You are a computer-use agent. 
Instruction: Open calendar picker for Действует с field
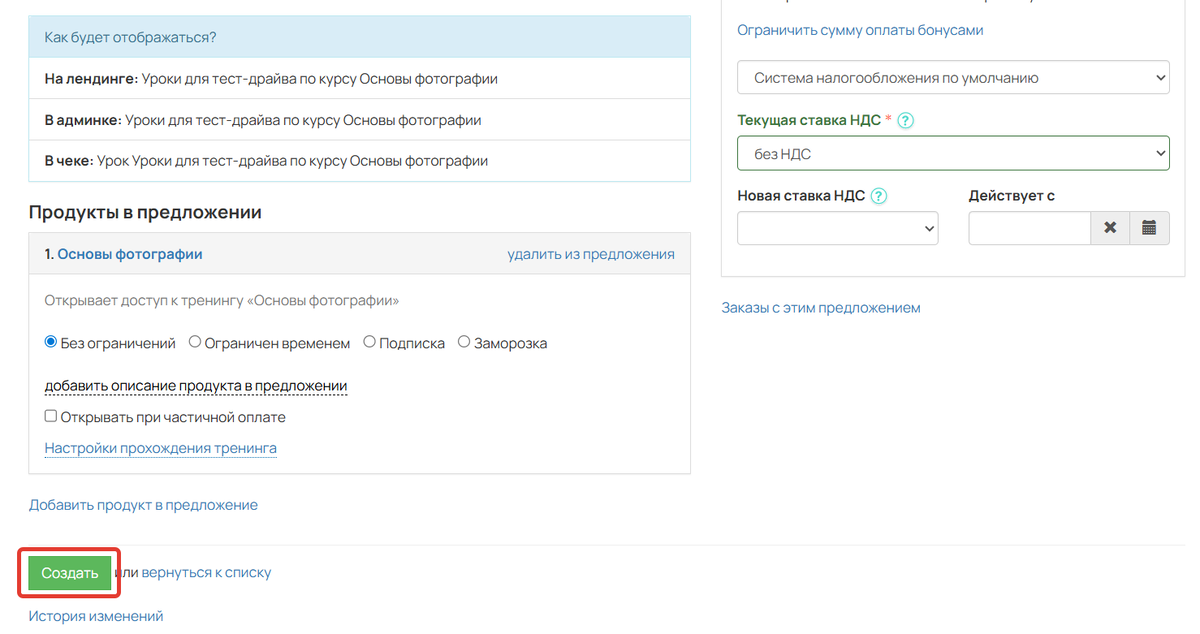point(1150,228)
